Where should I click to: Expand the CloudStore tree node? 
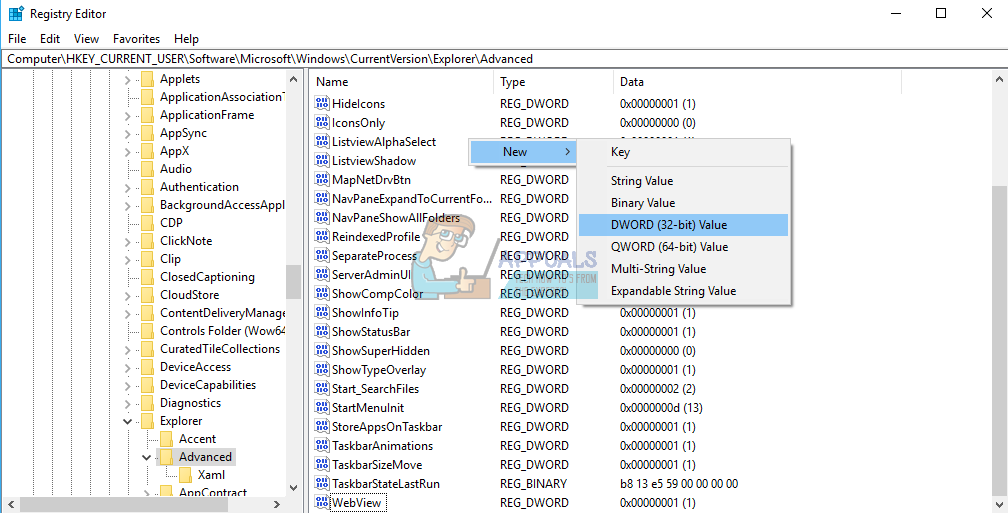click(127, 296)
